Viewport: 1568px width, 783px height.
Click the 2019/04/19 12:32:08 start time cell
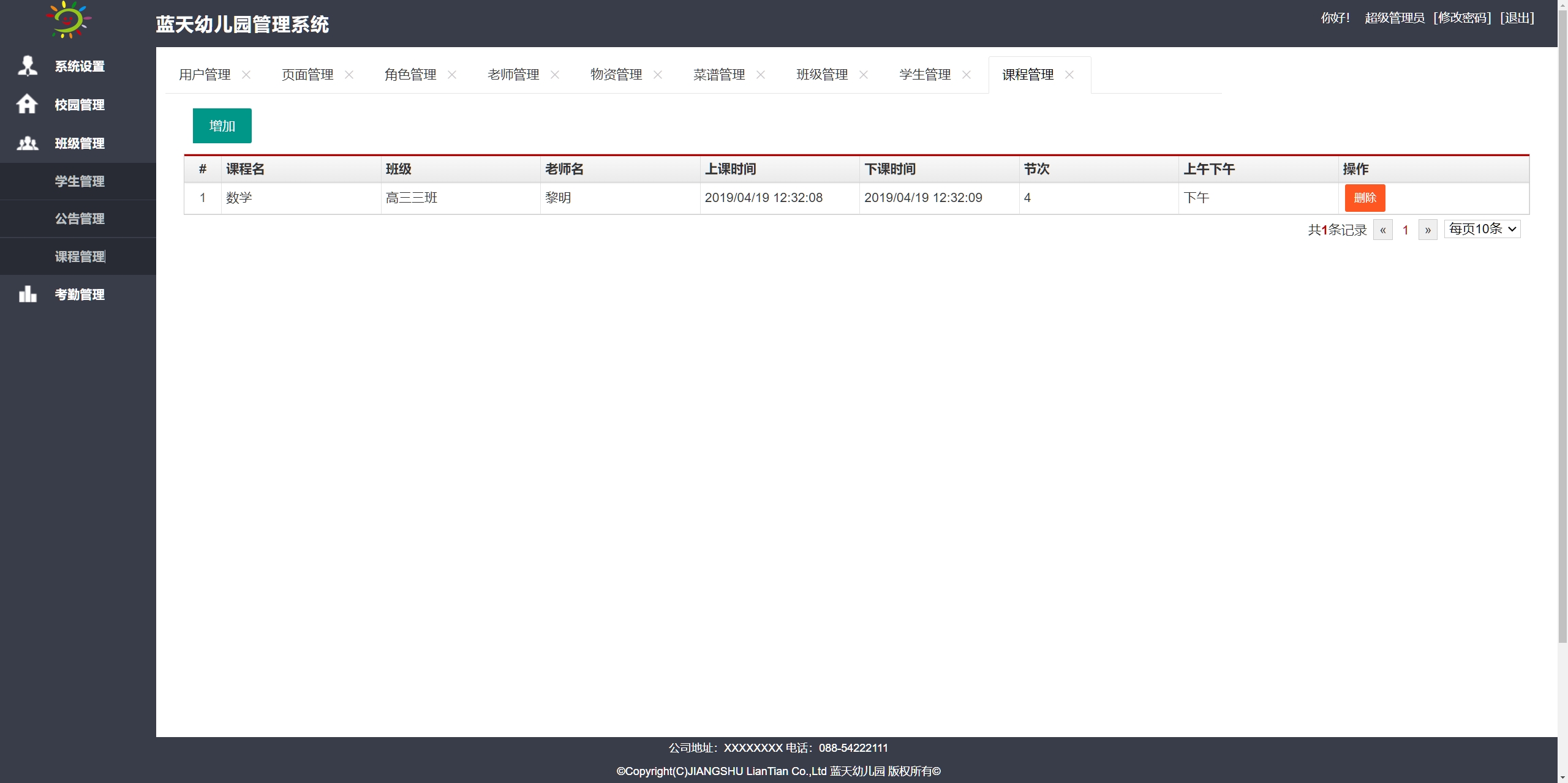click(780, 198)
